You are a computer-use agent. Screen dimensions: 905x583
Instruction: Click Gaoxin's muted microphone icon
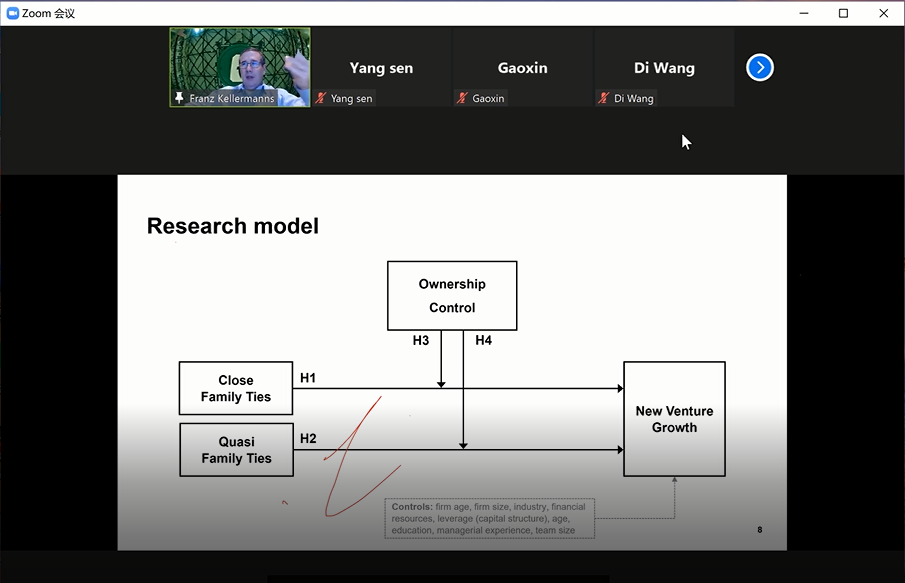[x=462, y=99]
